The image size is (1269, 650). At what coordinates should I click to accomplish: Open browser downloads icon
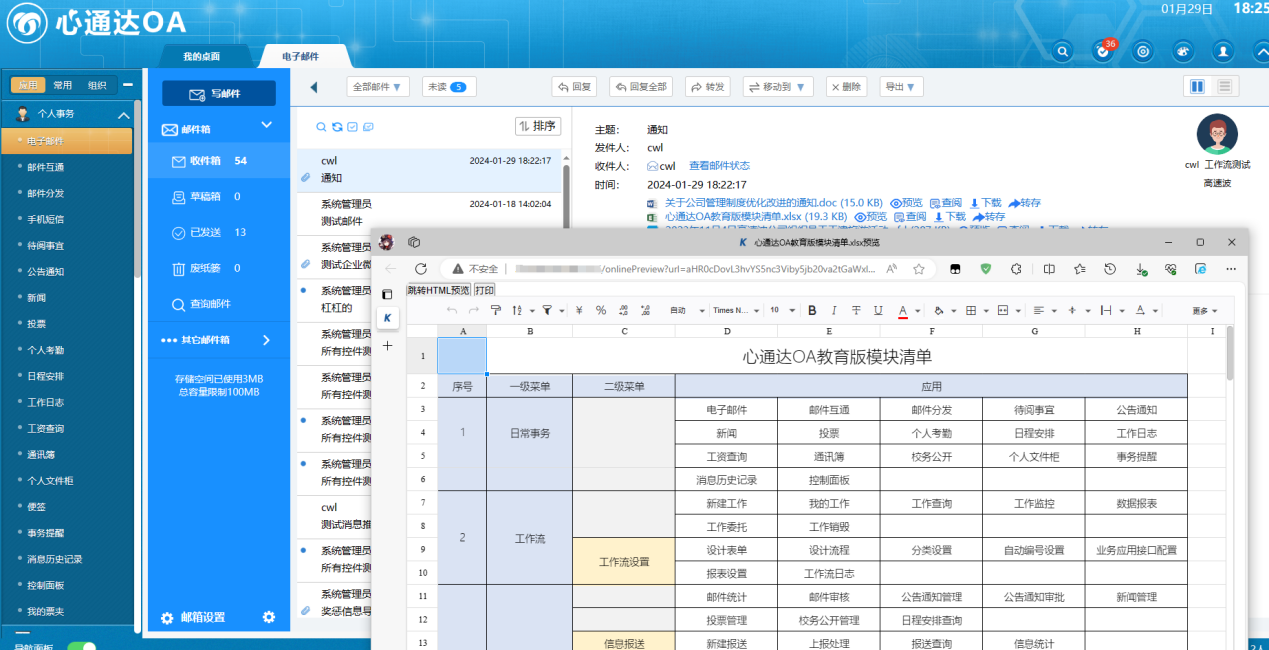pos(1141,269)
